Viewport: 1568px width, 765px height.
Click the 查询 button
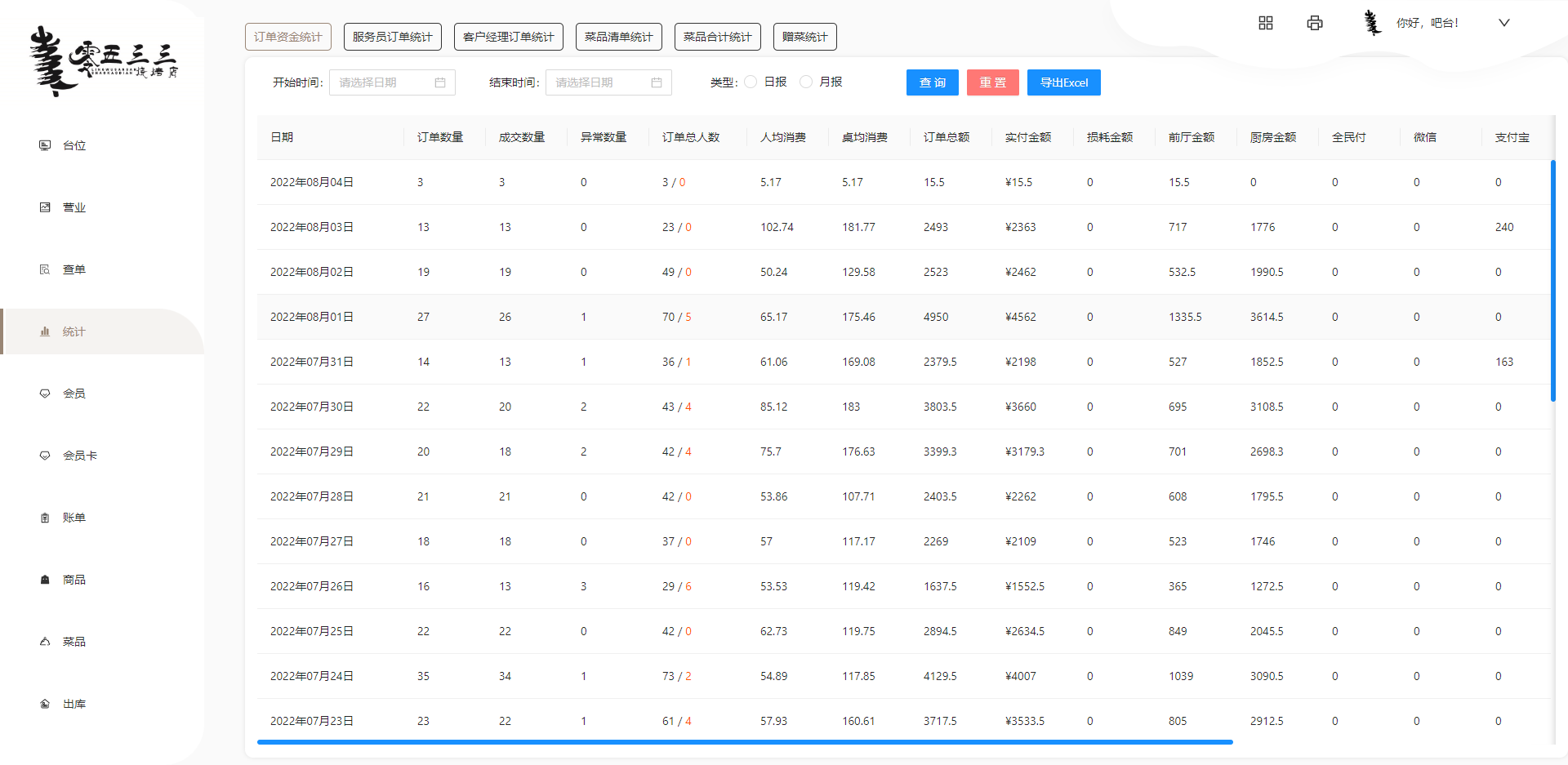(x=932, y=82)
